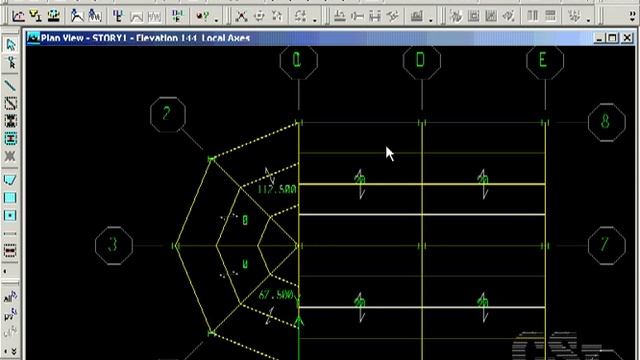Click the crossed-lines joint assign icon
This screenshot has height=360, width=640.
click(242, 16)
